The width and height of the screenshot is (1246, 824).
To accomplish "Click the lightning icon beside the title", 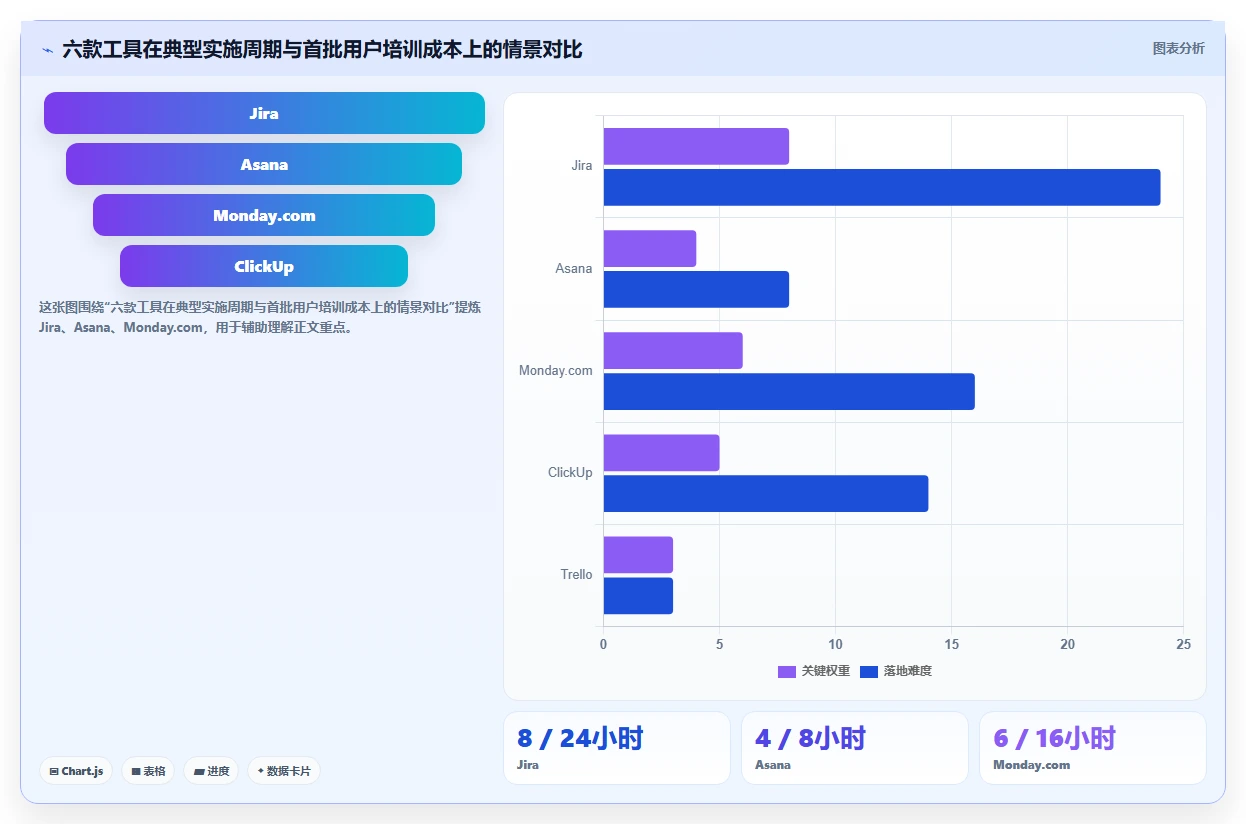I will pyautogui.click(x=47, y=50).
